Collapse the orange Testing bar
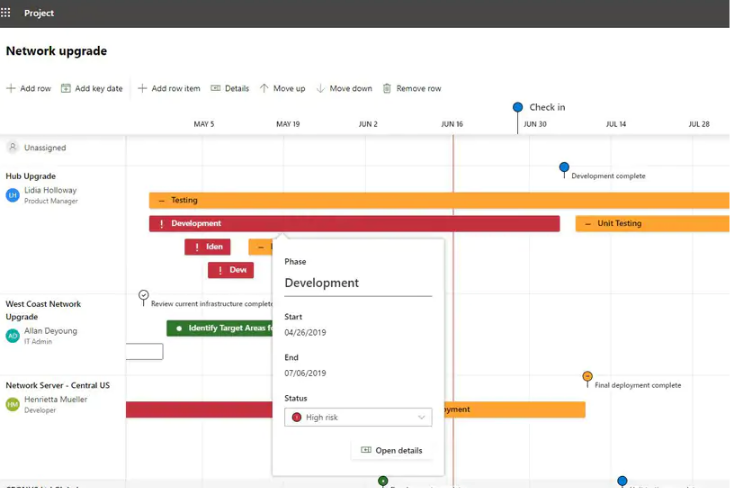 point(162,200)
